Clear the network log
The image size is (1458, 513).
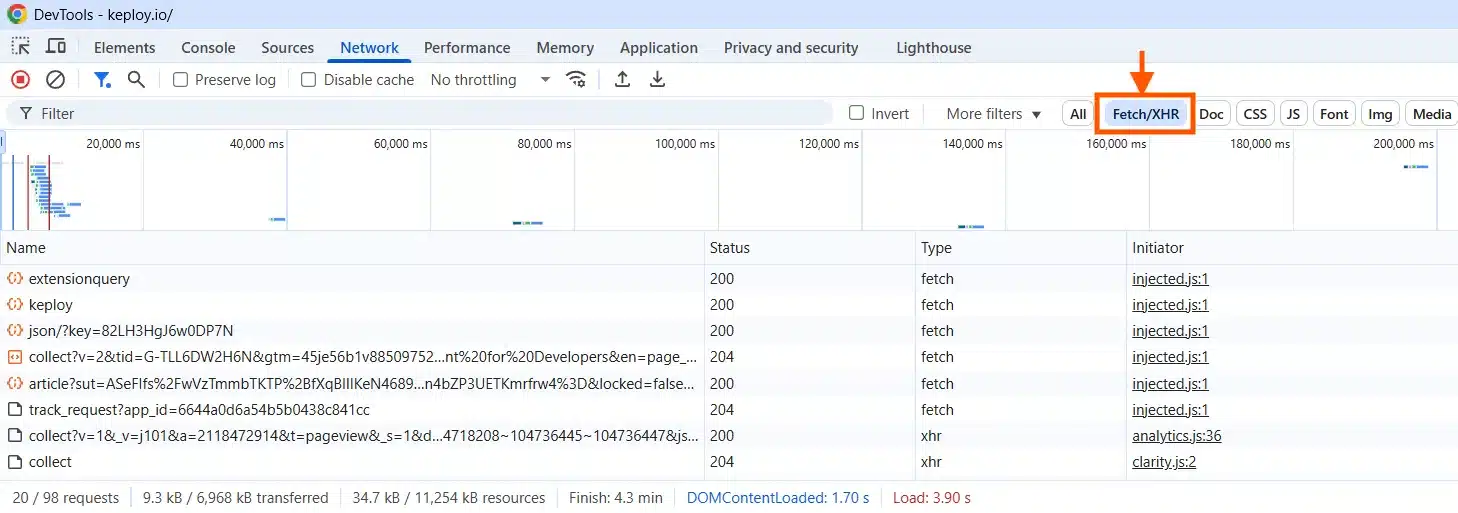(x=56, y=79)
